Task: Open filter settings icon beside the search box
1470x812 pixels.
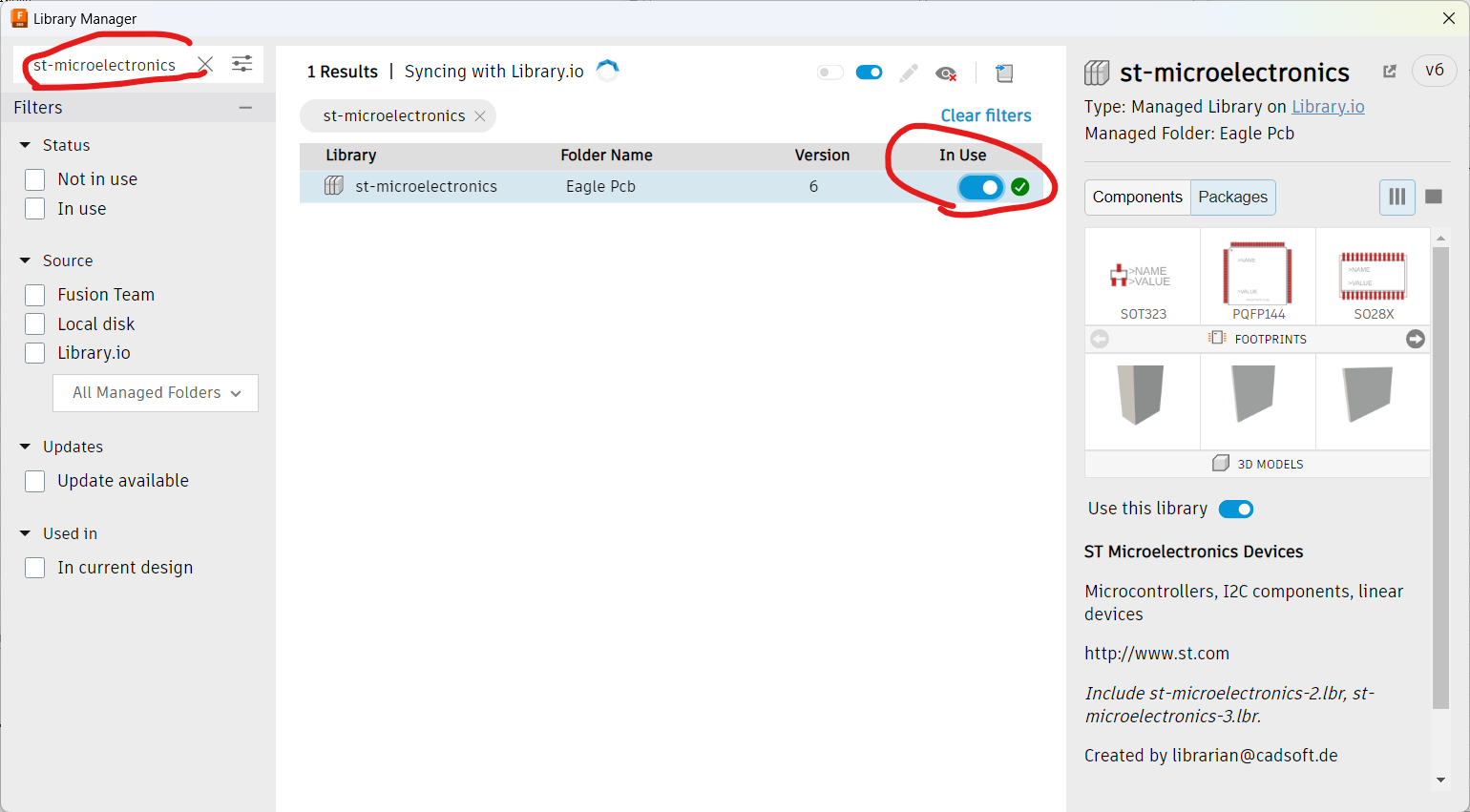Action: click(242, 64)
